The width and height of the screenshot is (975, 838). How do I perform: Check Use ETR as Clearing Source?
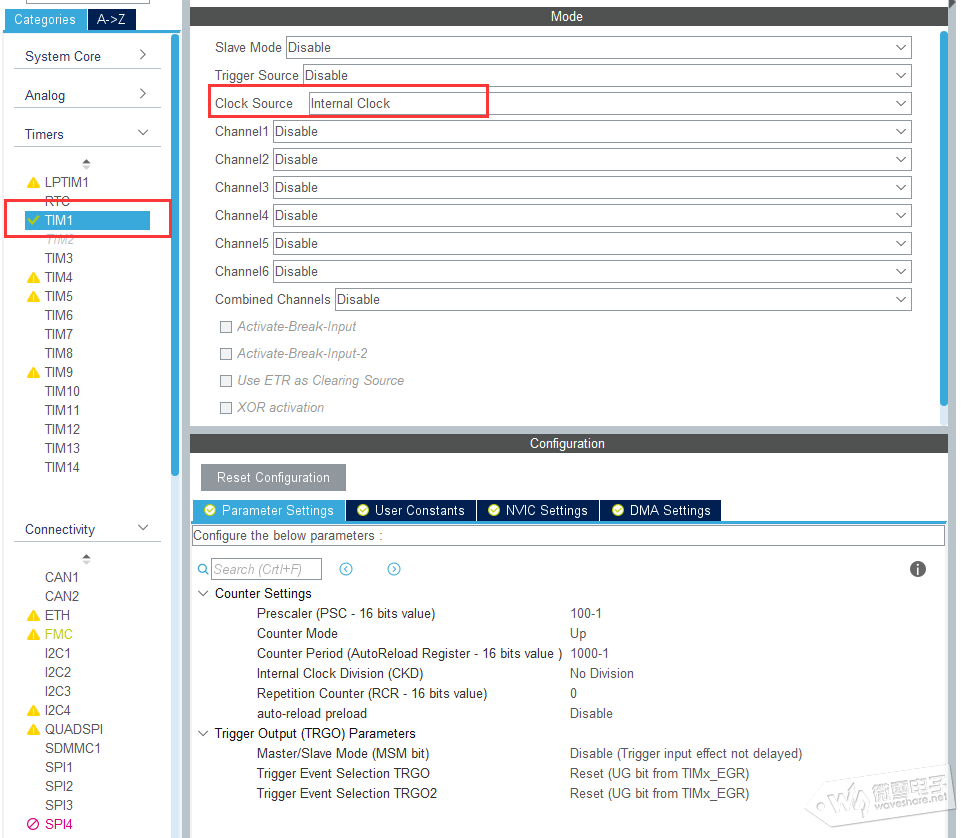pyautogui.click(x=226, y=381)
